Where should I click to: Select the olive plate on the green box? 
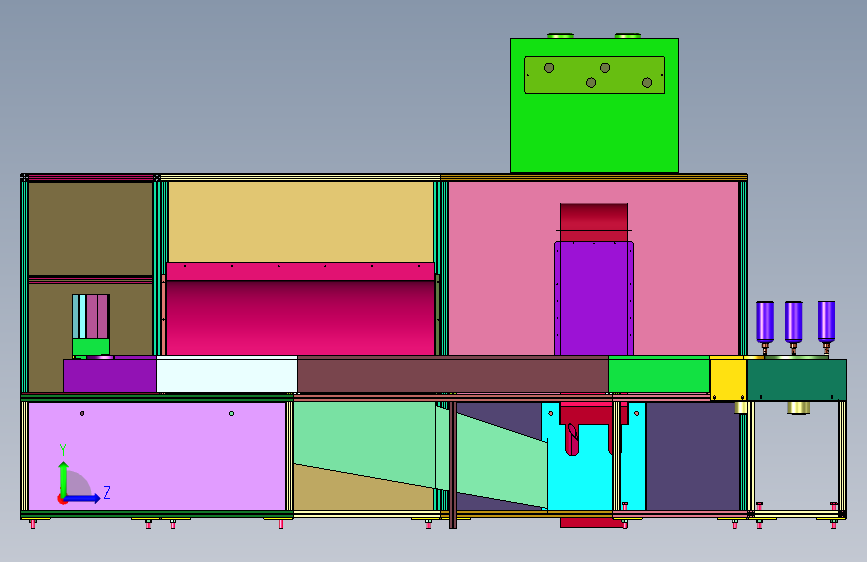[x=594, y=75]
